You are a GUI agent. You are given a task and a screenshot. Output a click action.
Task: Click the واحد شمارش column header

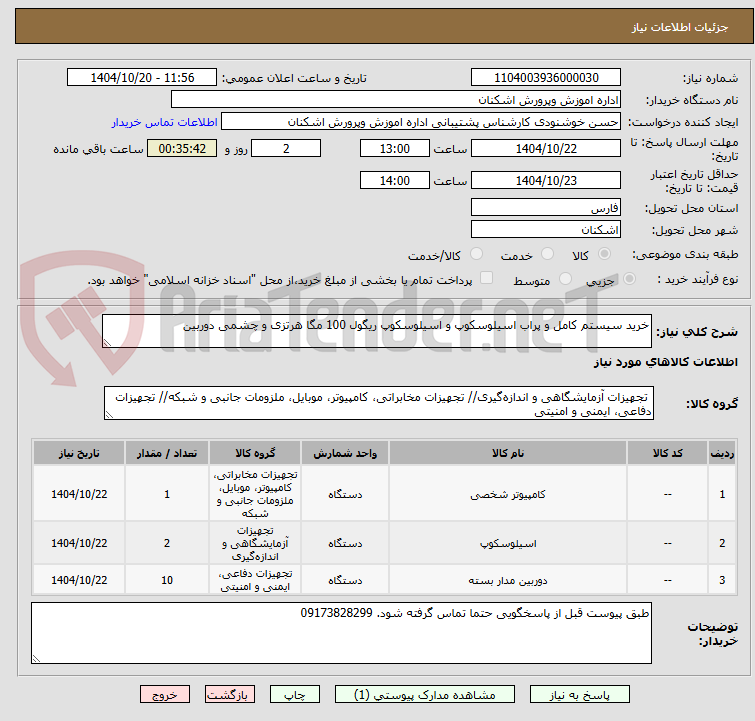click(x=345, y=453)
